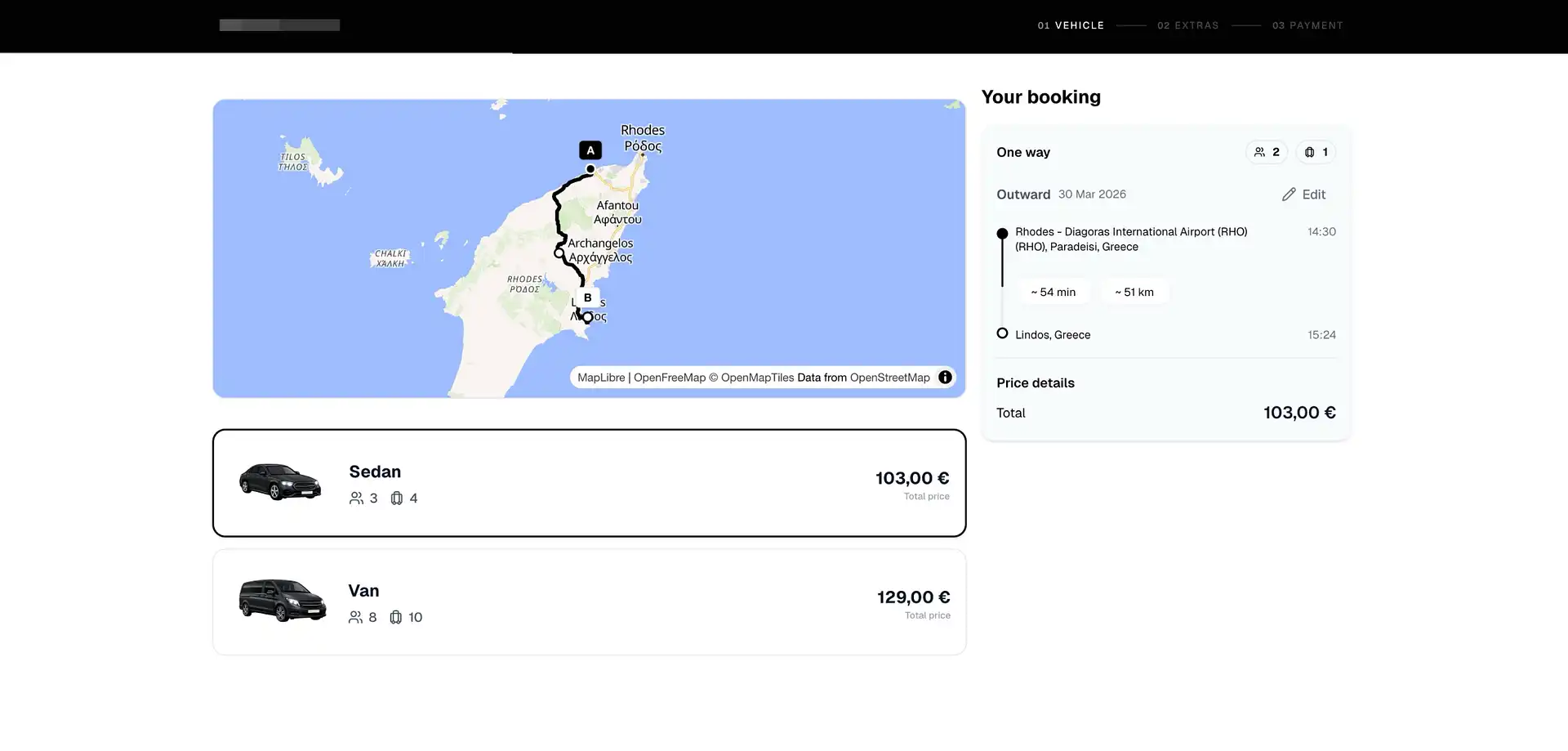
Task: Select the Sedan vehicle option
Action: click(x=589, y=482)
